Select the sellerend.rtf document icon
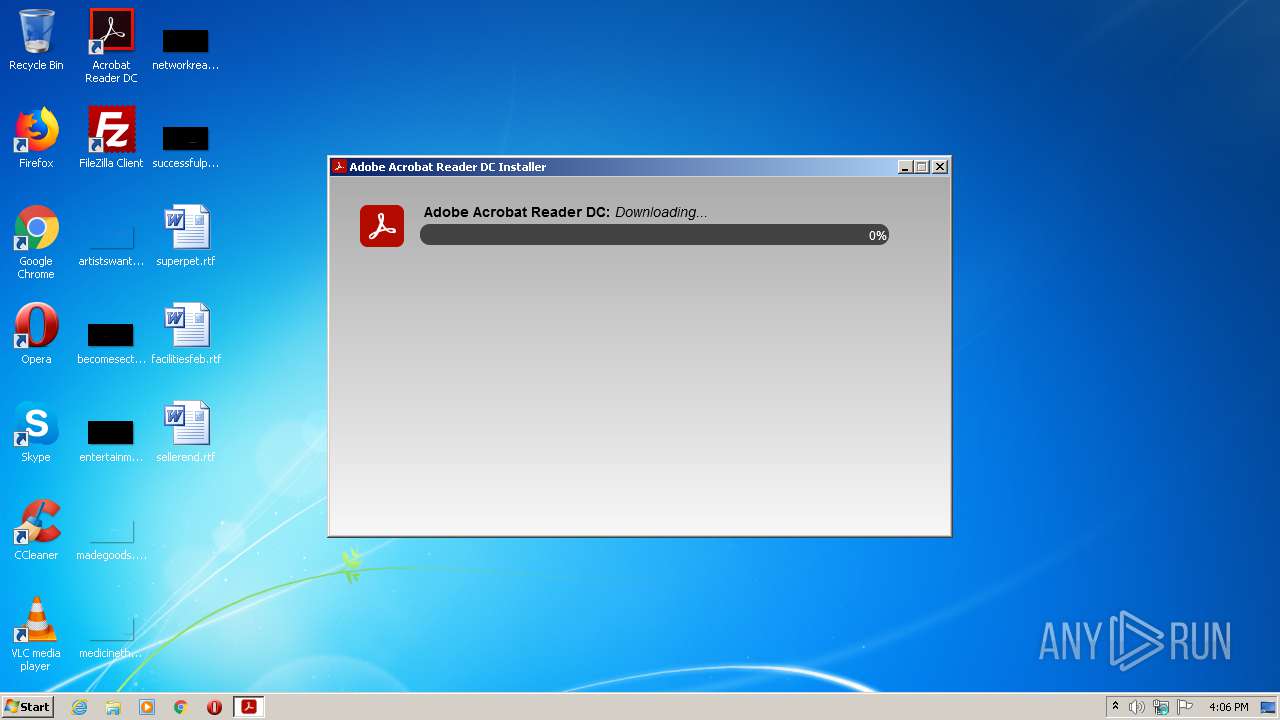This screenshot has height=720, width=1280. [x=185, y=432]
